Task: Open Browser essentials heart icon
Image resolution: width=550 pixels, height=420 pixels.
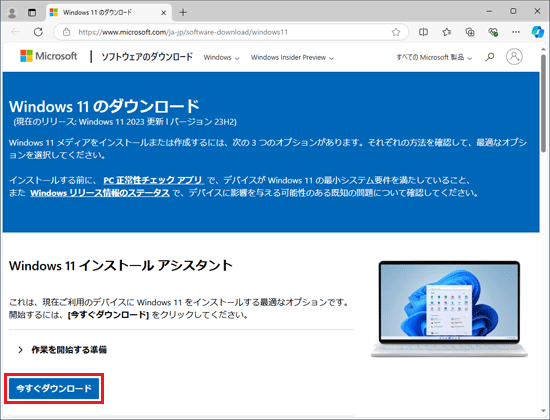Action: (493, 32)
